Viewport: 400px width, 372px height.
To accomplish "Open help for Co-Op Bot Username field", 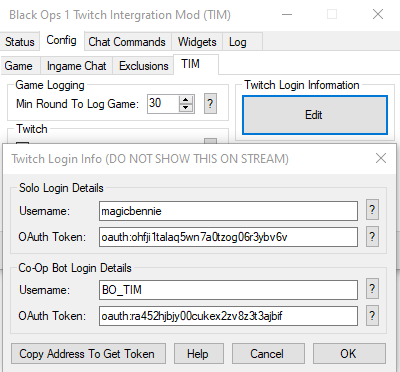I will click(372, 289).
